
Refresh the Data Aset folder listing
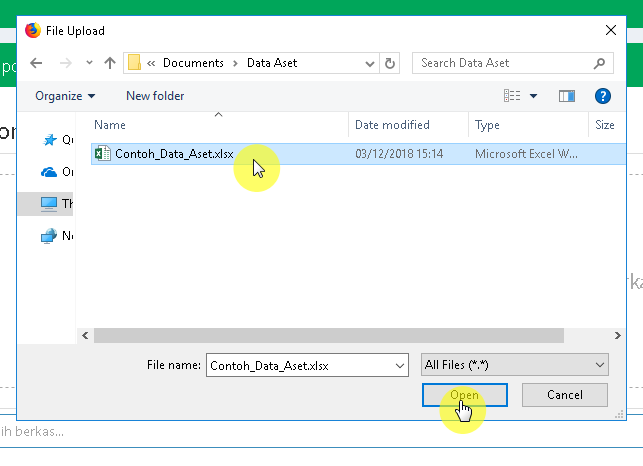coord(390,63)
